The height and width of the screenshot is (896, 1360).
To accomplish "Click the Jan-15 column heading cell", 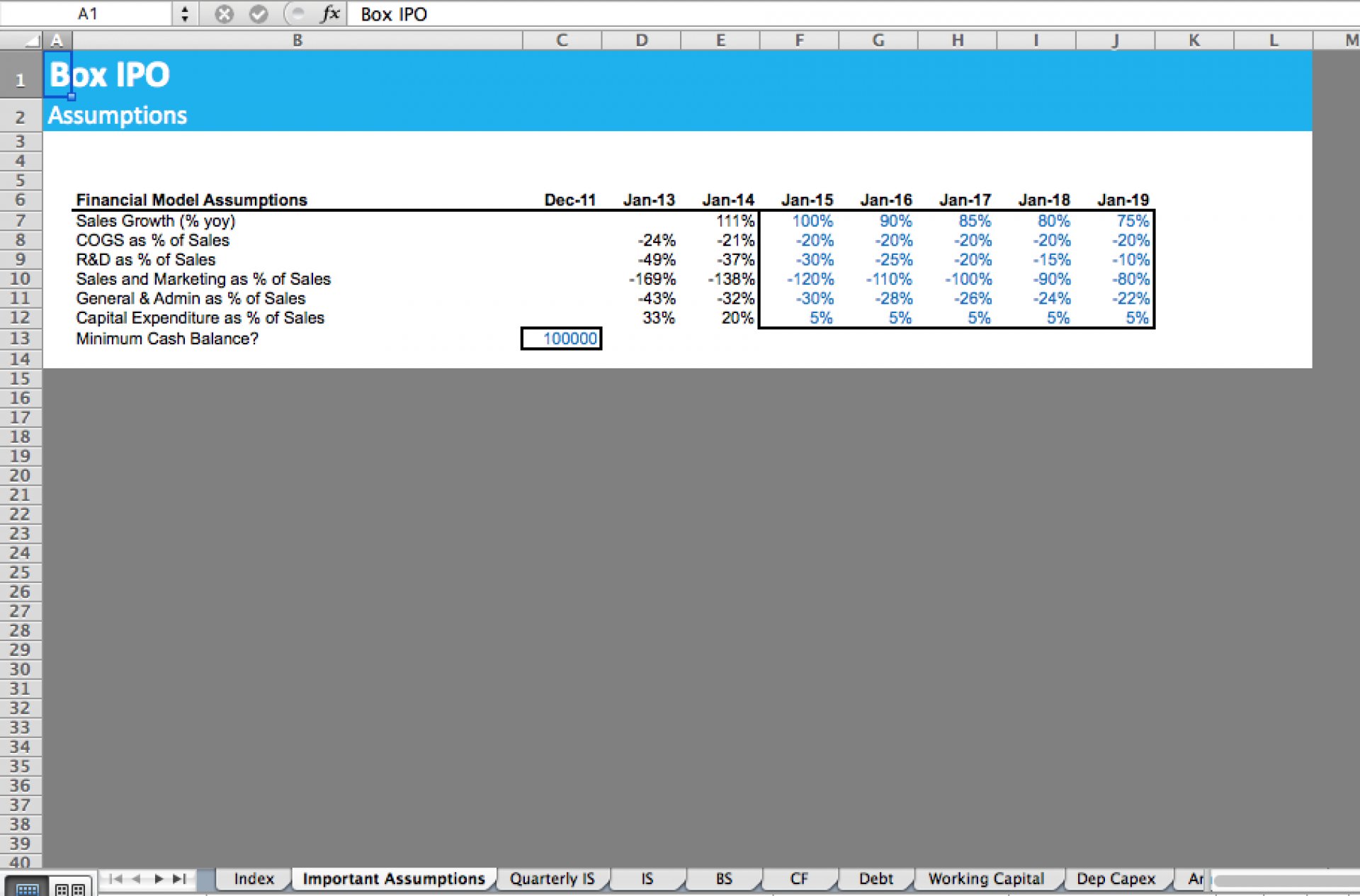I will pos(807,200).
